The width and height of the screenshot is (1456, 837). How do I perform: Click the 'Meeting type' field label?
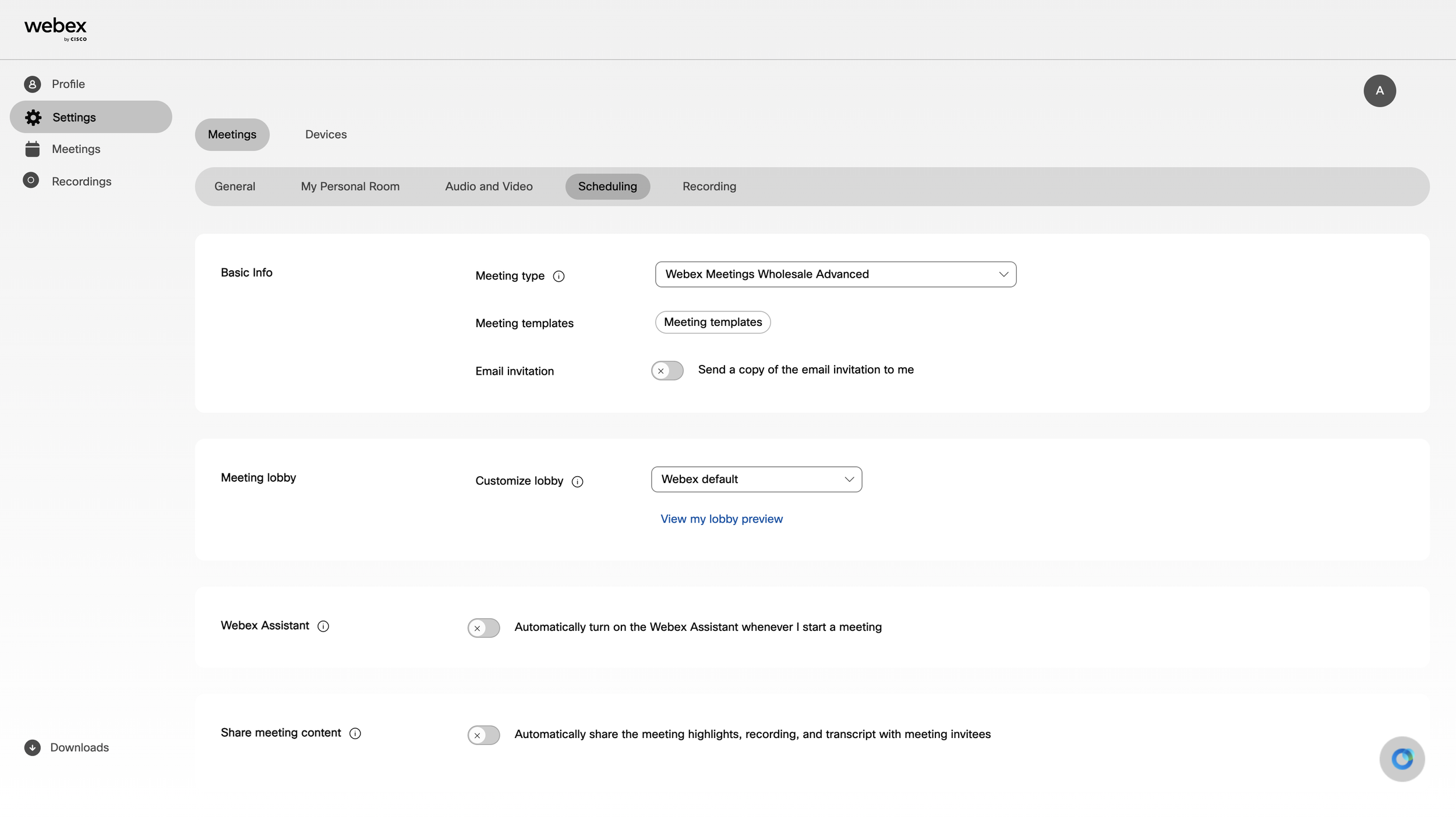coord(510,276)
